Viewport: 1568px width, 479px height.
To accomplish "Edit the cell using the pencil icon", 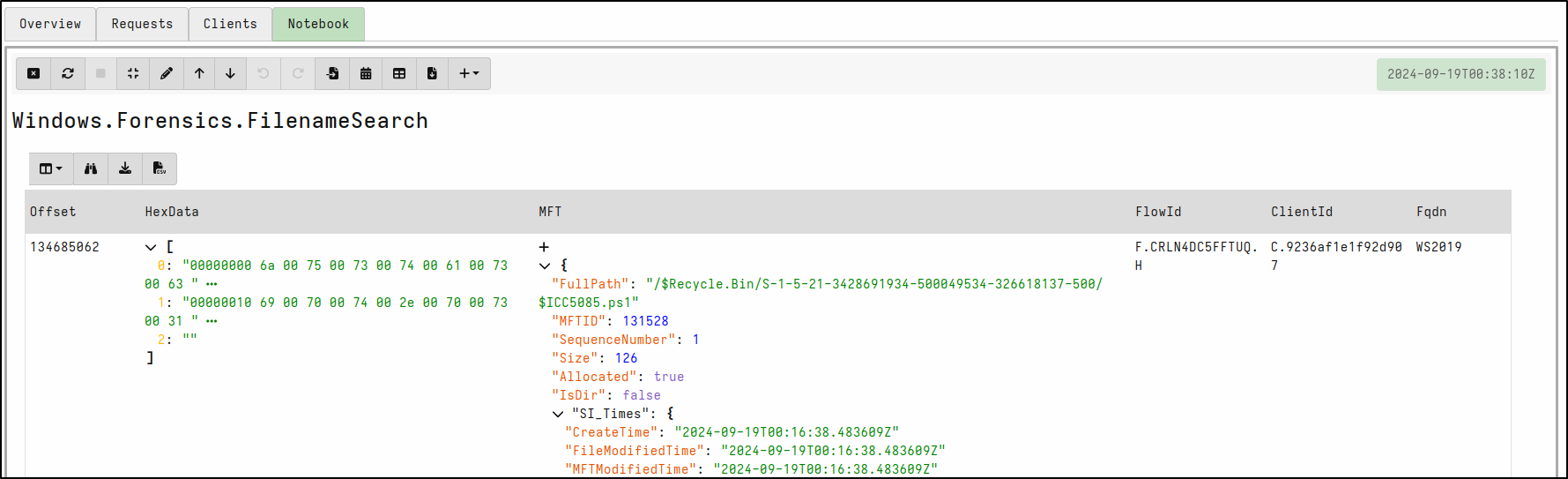I will (167, 73).
